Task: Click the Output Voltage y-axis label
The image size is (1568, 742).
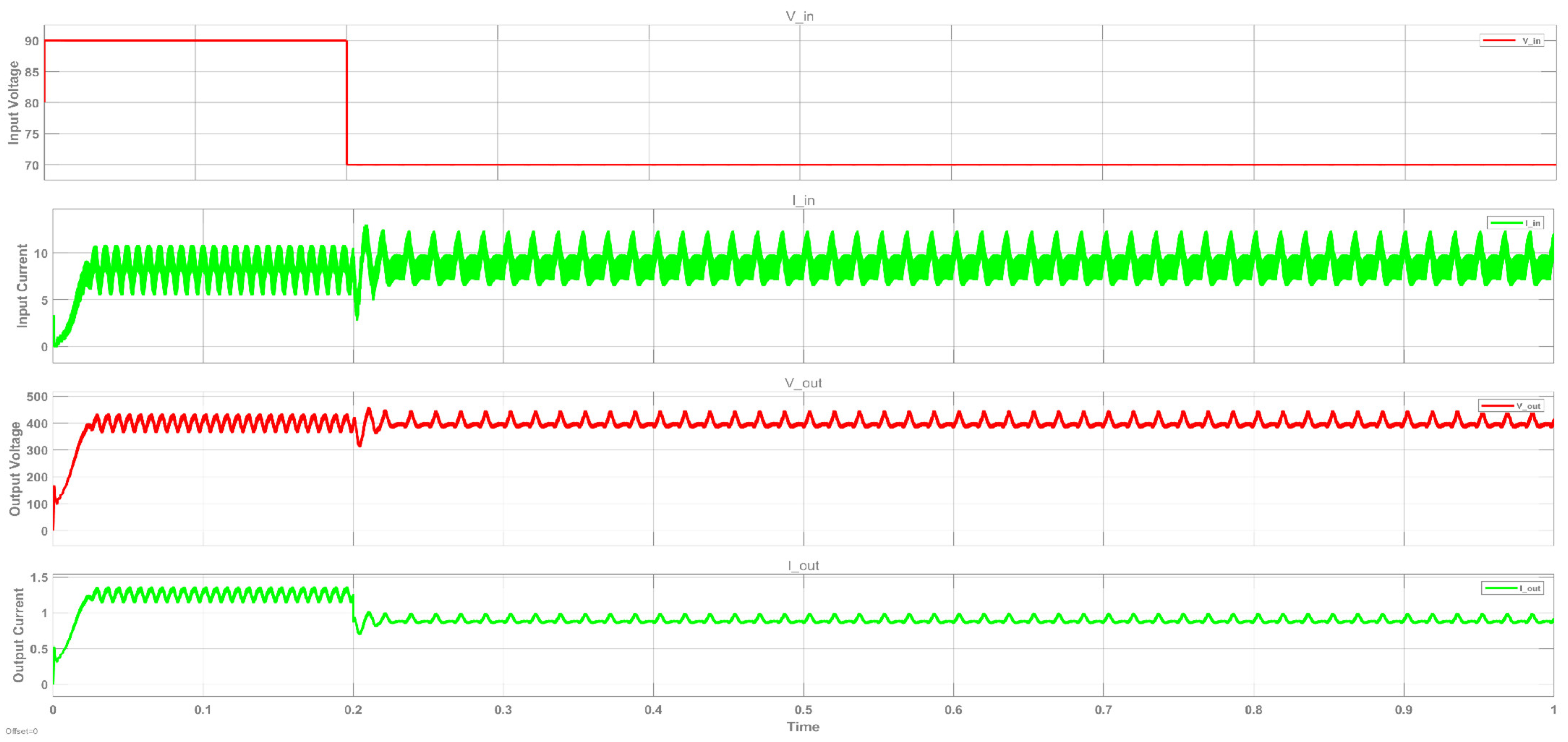Action: (14, 469)
